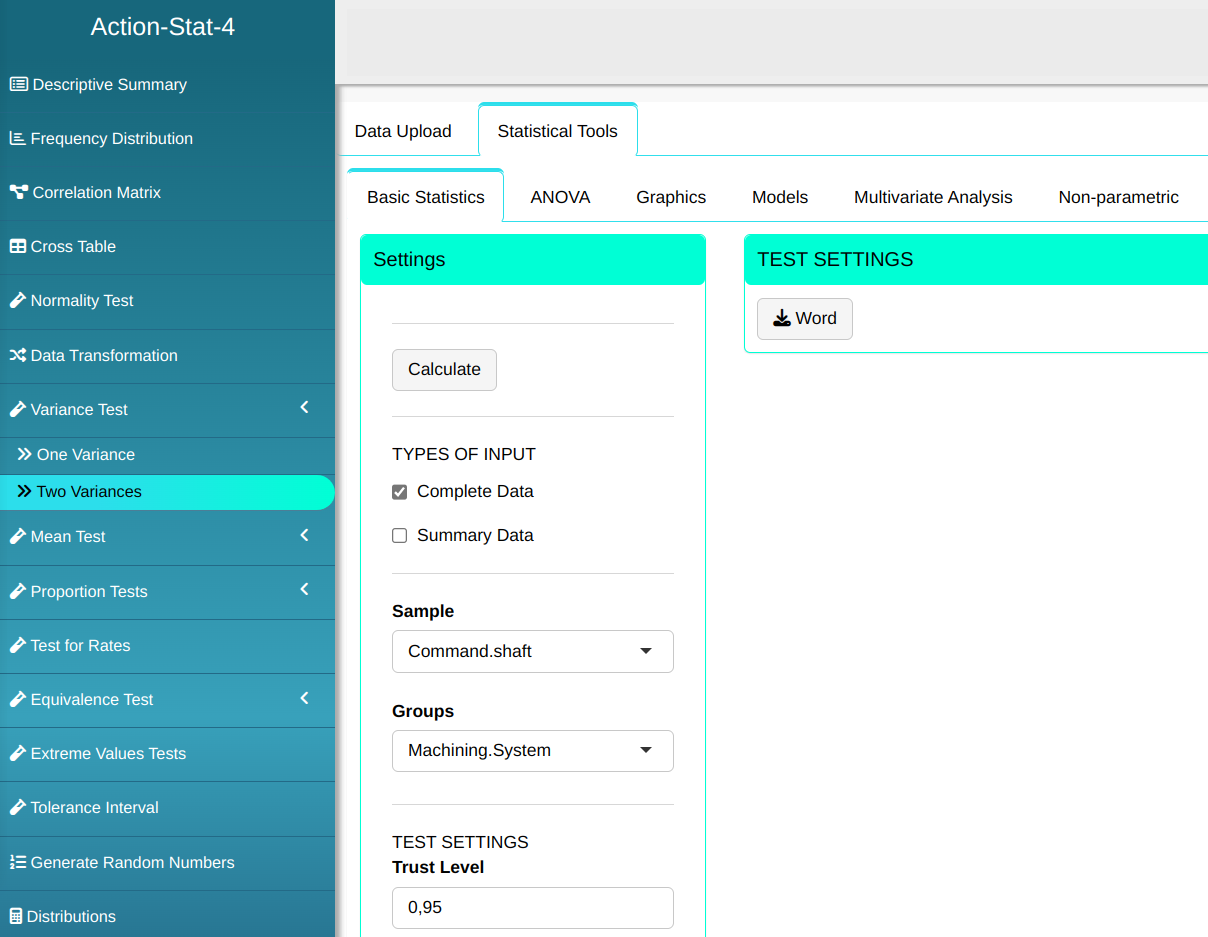This screenshot has height=937, width=1208.
Task: Click the Distributions calculator icon
Action: coord(16,917)
